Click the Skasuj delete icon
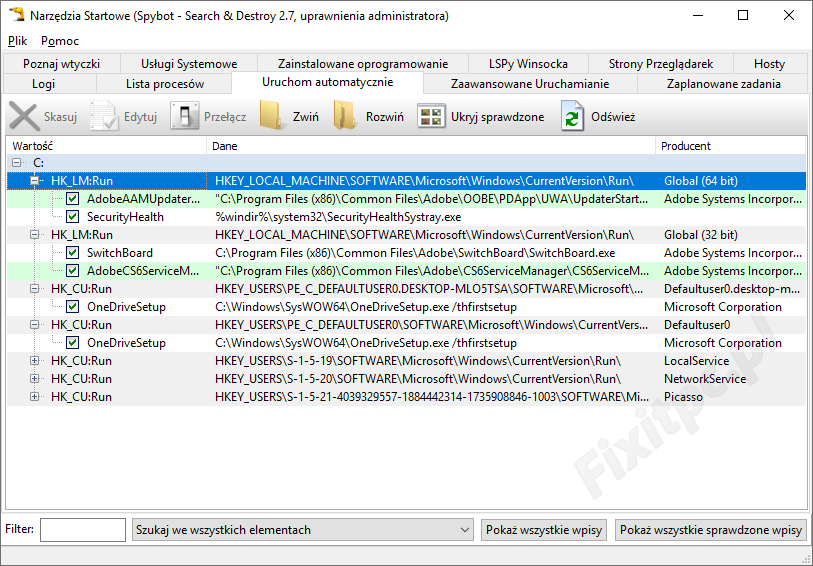 tap(24, 117)
